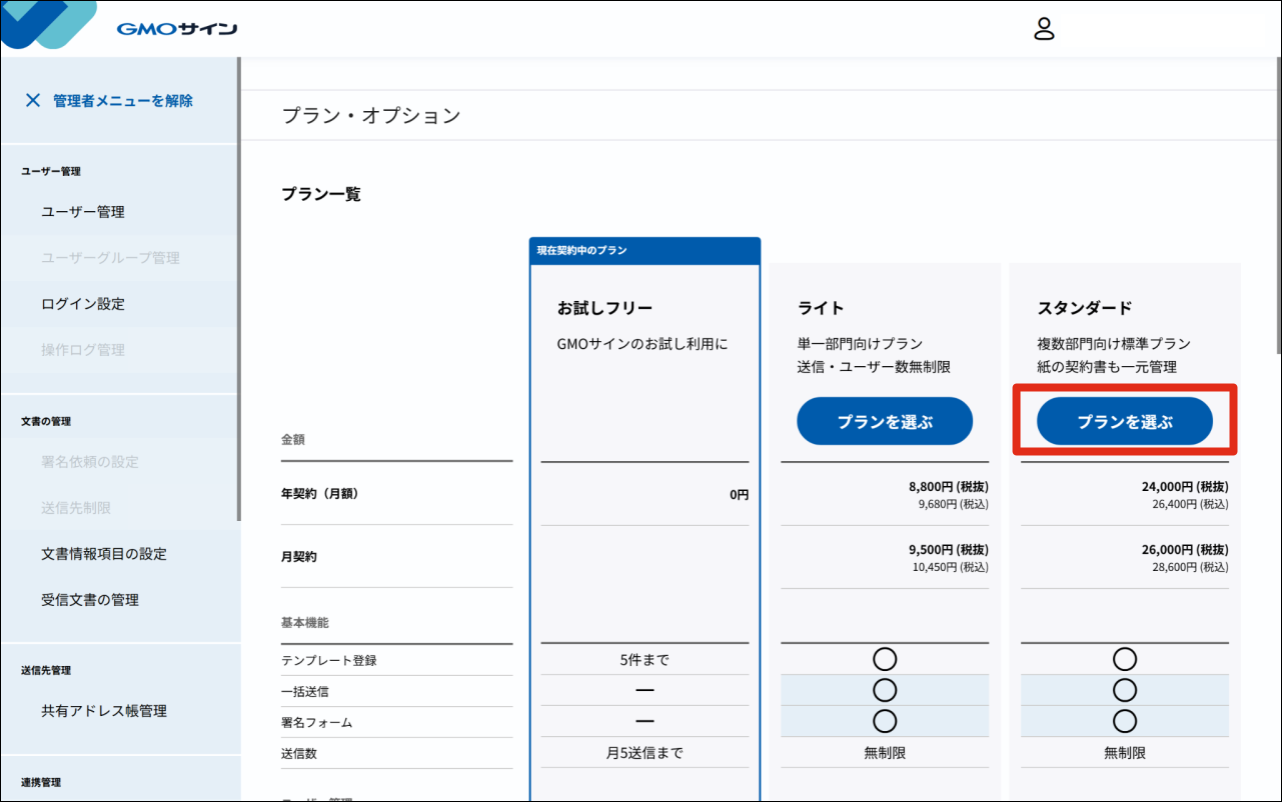Click プランを選ぶ button for スタンダード plan

(x=1124, y=422)
